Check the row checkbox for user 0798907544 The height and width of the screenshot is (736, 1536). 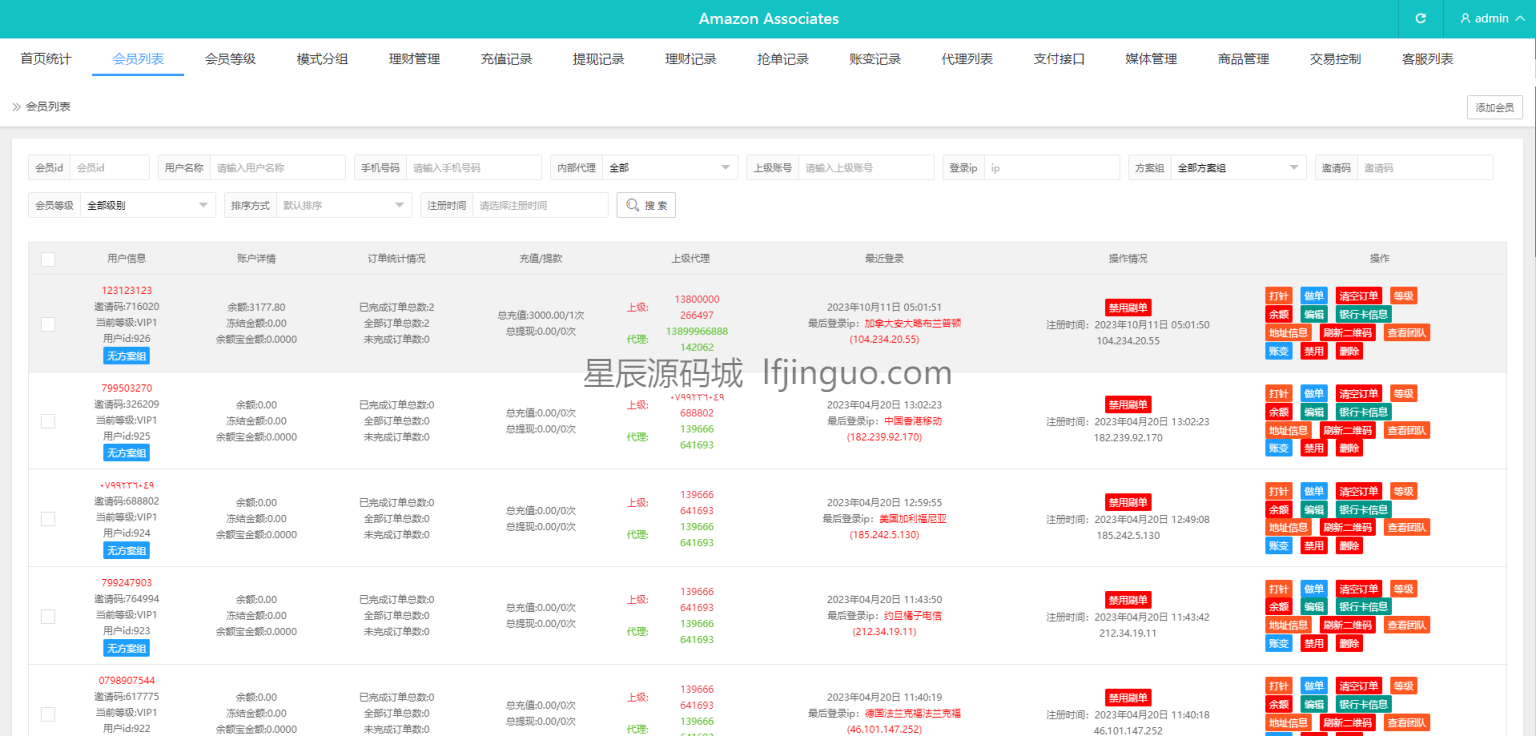[48, 714]
